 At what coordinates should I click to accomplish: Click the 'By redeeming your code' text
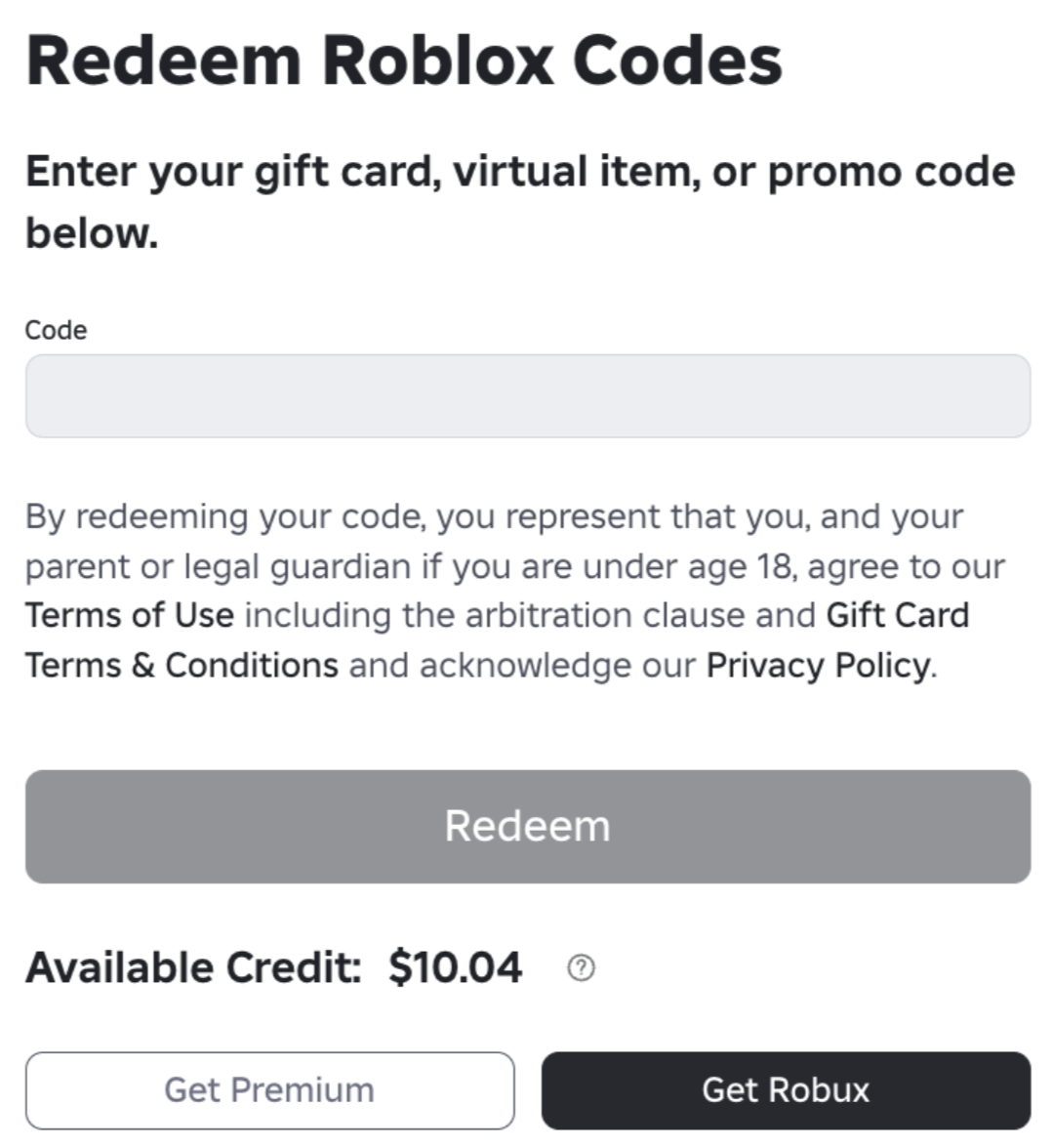pyautogui.click(x=225, y=517)
